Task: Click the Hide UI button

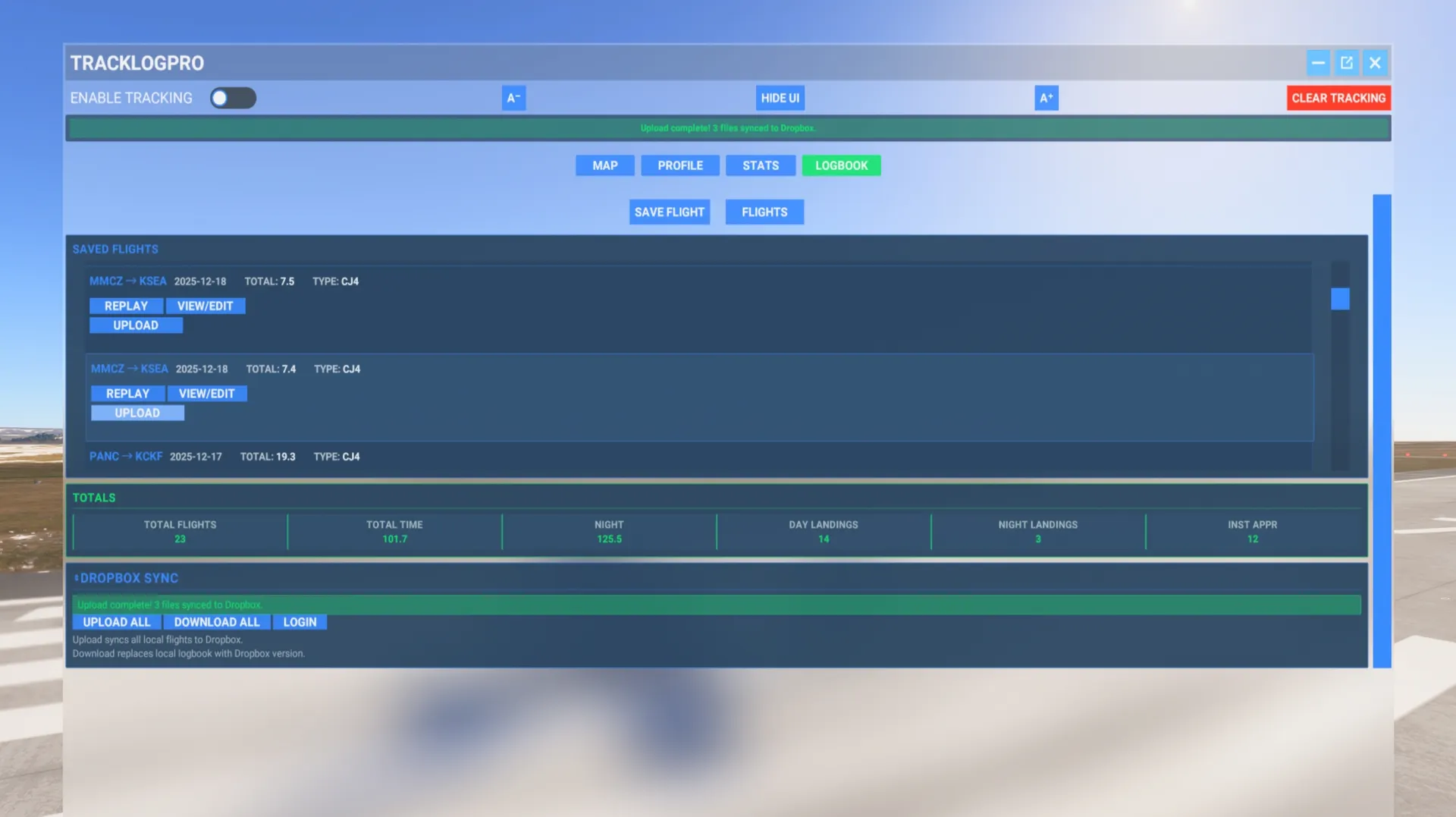Action: (780, 98)
